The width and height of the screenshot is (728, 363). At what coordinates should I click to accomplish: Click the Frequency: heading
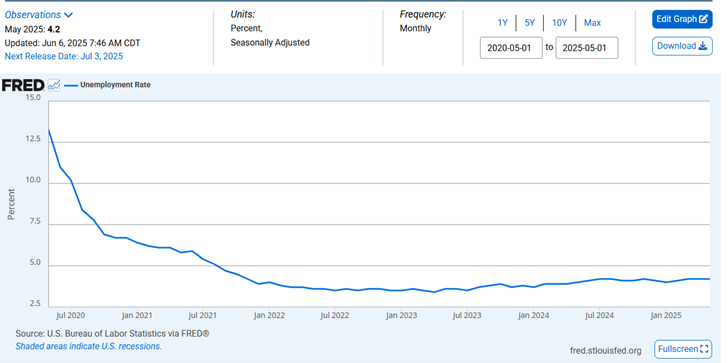pyautogui.click(x=423, y=14)
